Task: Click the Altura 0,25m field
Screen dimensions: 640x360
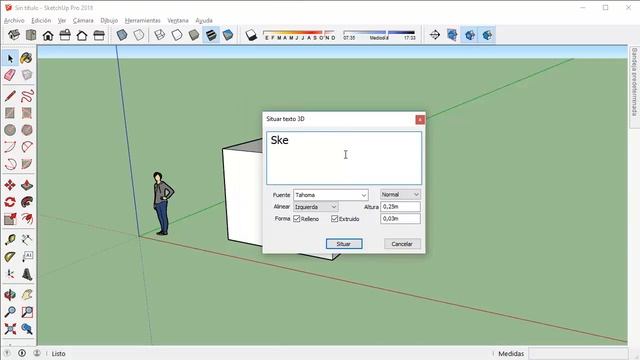Action: pos(400,207)
